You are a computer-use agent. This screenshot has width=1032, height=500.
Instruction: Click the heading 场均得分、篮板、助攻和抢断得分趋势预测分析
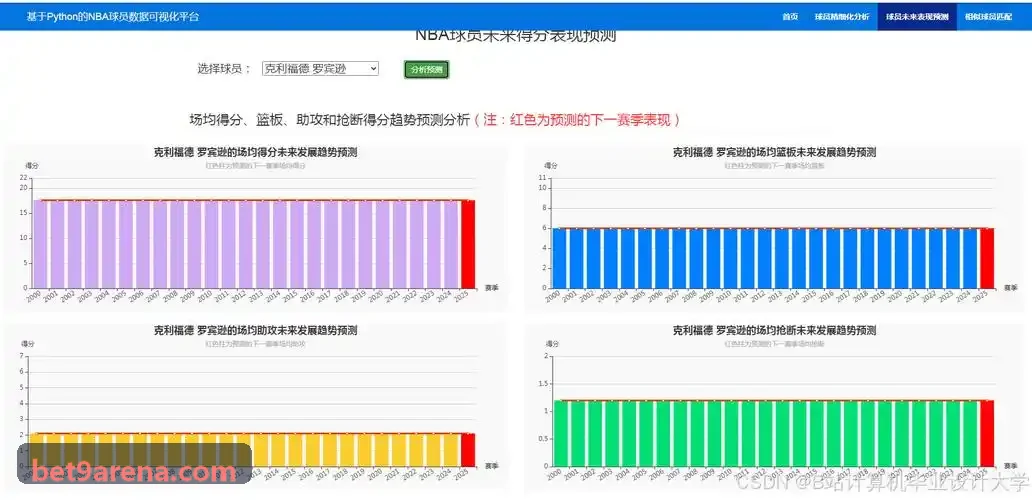click(330, 120)
